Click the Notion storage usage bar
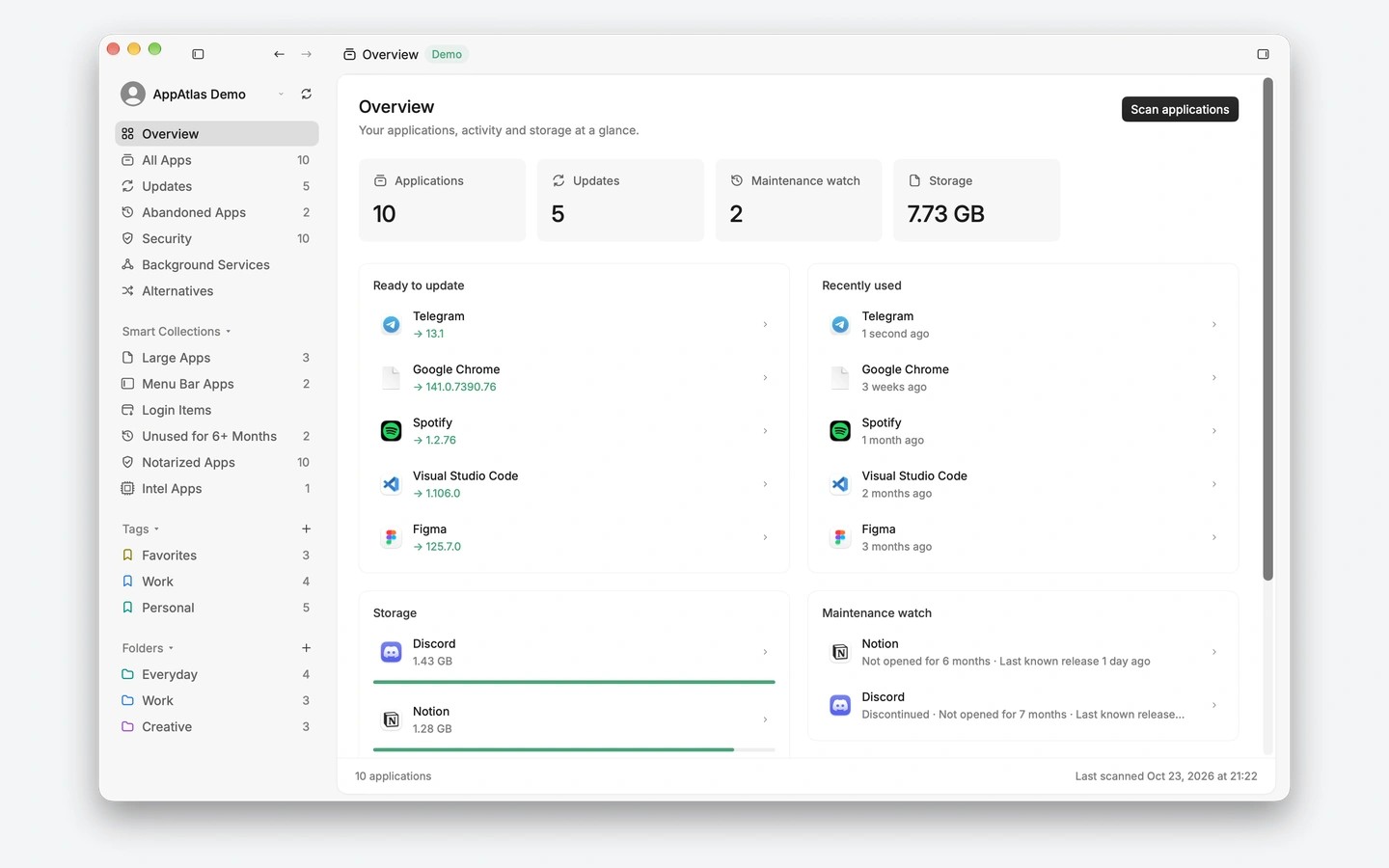 [574, 749]
